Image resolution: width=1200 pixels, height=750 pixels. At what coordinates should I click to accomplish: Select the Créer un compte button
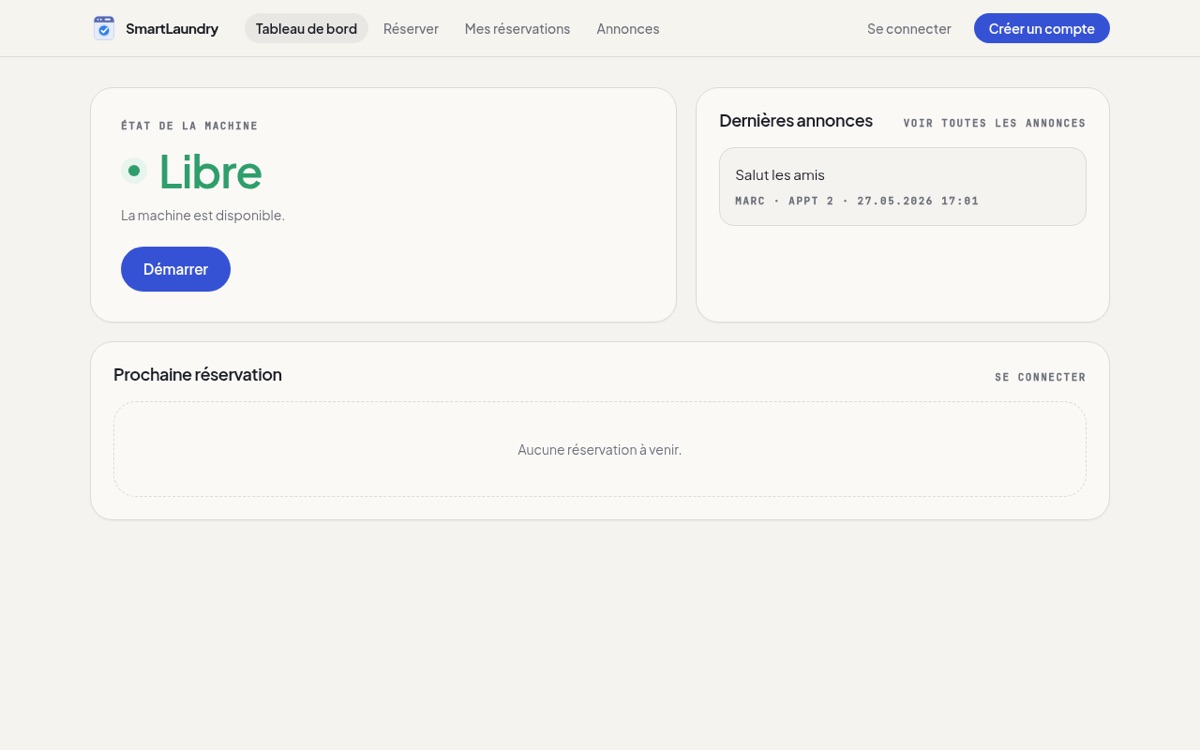pyautogui.click(x=1042, y=28)
